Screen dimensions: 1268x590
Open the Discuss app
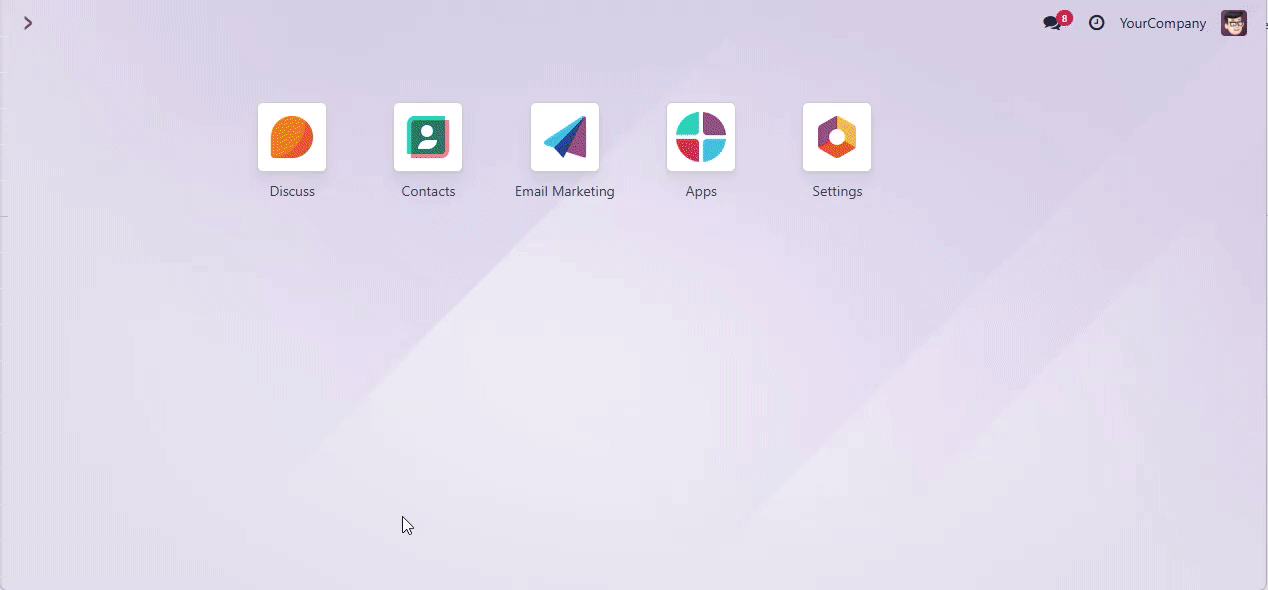point(292,137)
